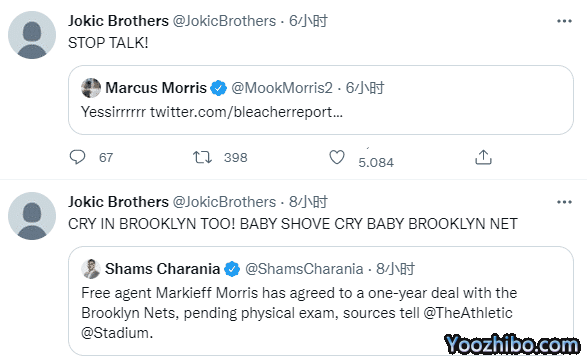Image resolution: width=587 pixels, height=360 pixels.
Task: Click the 8小时 timestamp on second tweet
Action: (x=308, y=202)
